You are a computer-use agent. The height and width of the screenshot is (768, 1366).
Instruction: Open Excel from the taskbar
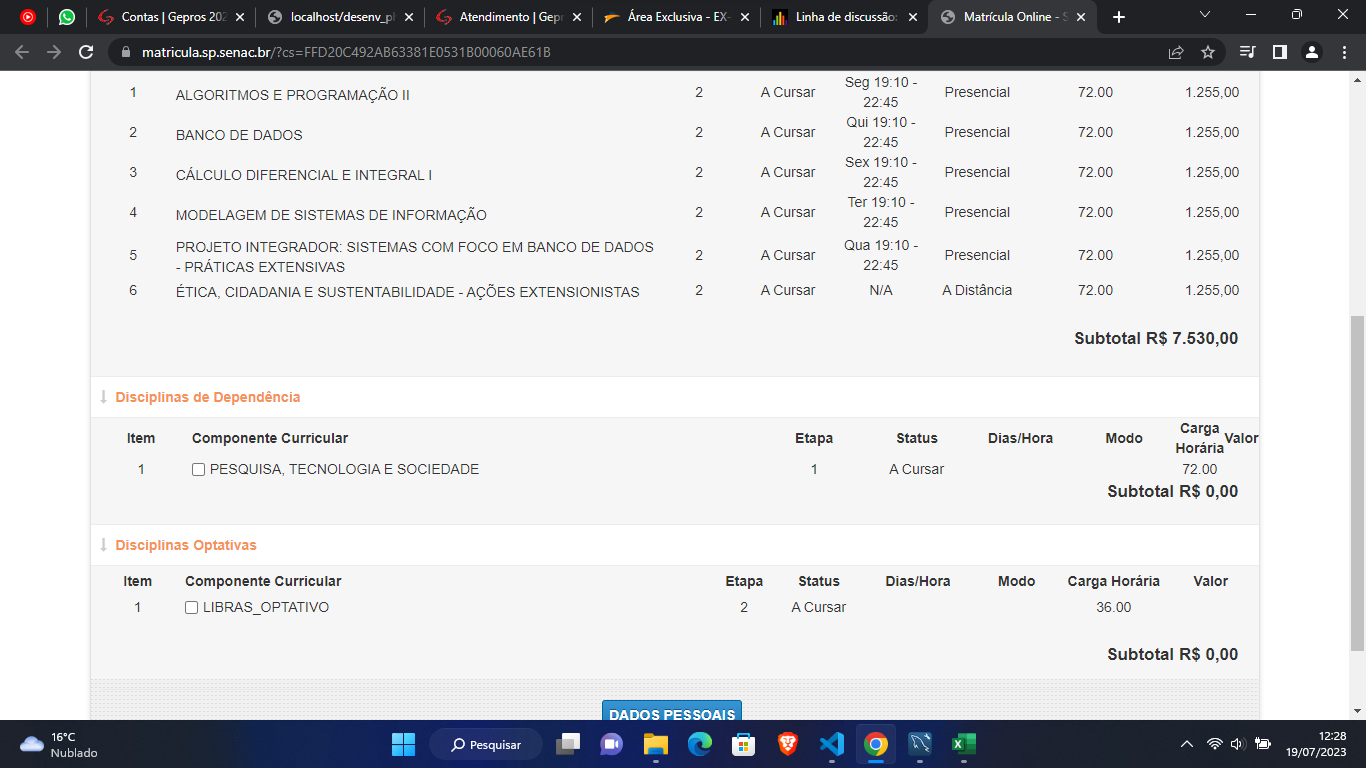[x=963, y=744]
